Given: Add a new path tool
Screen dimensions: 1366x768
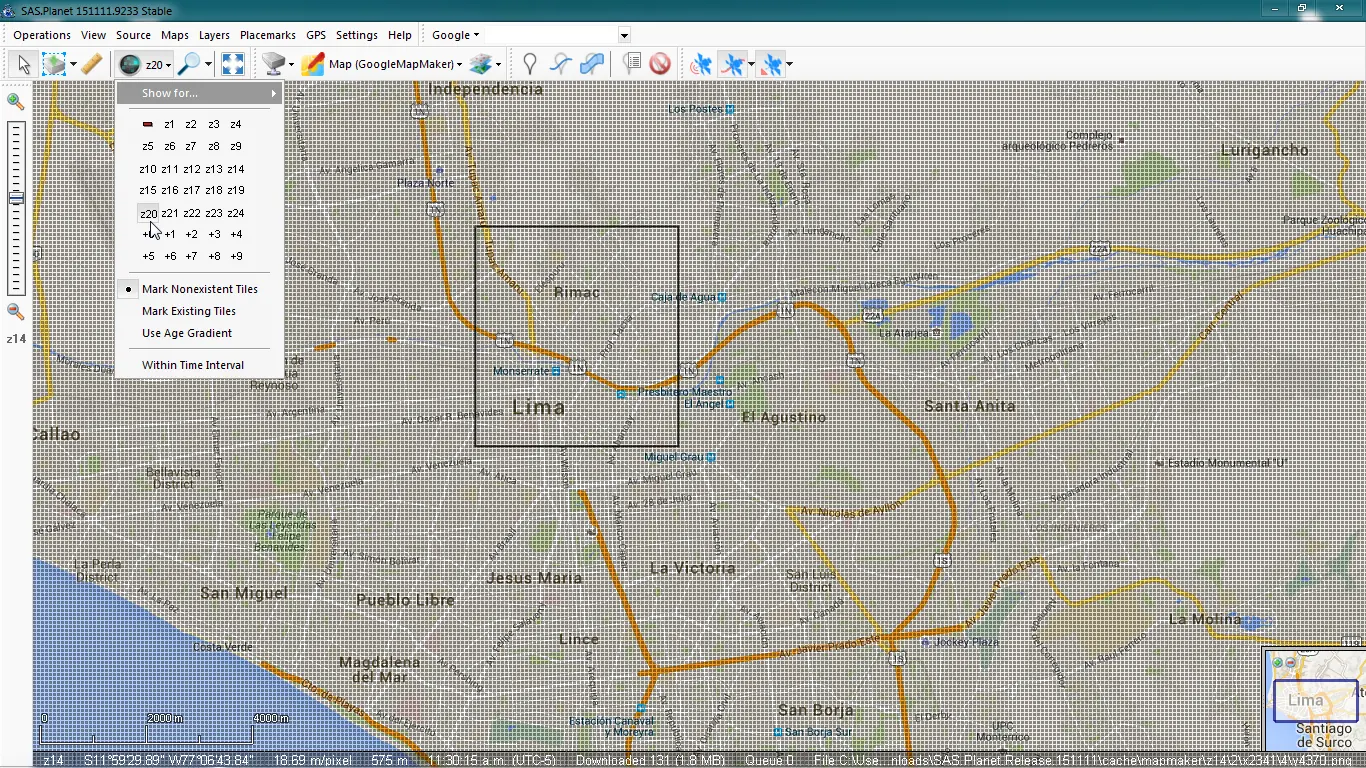Looking at the screenshot, I should (x=561, y=64).
